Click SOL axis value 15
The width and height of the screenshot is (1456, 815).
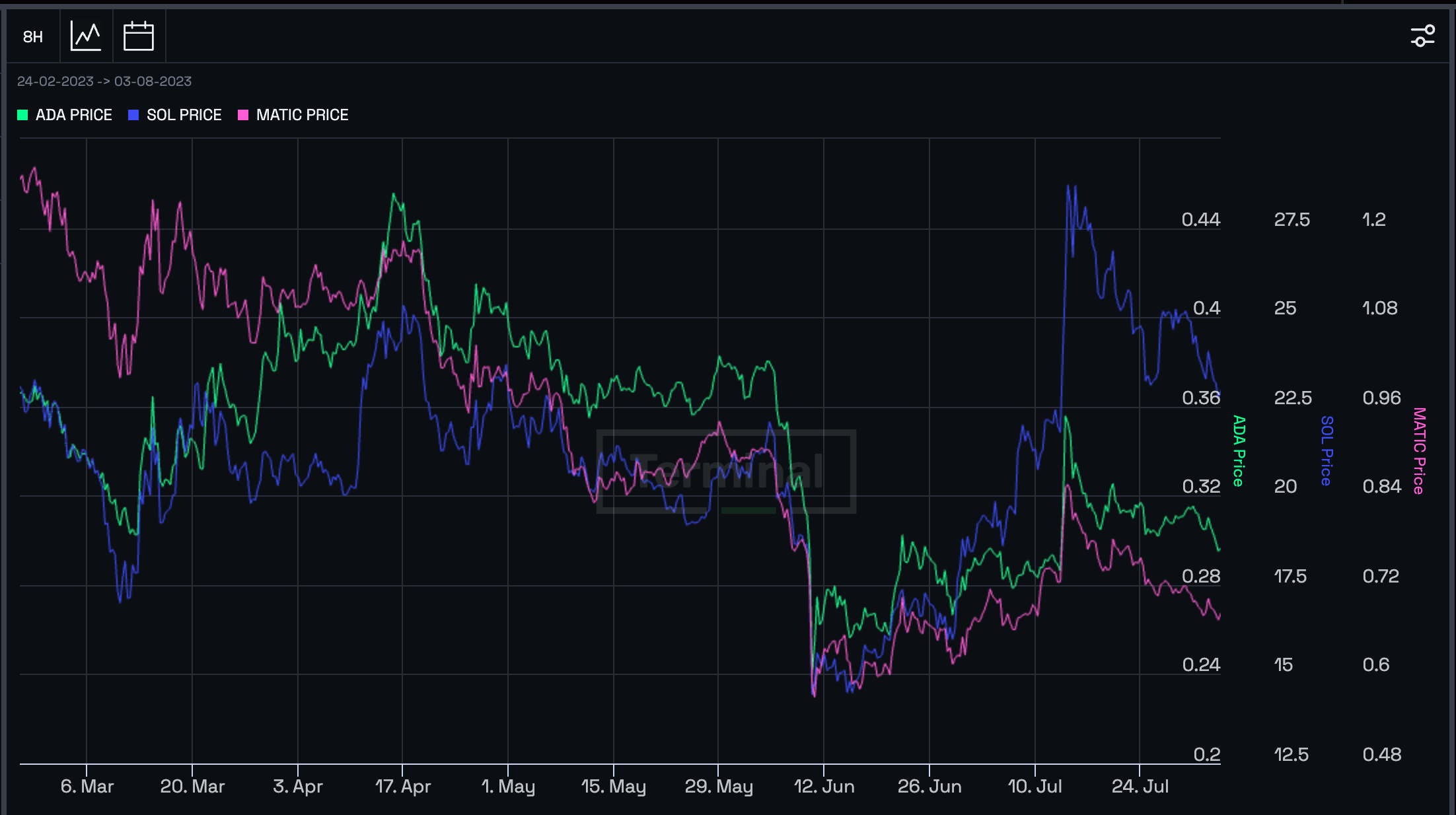[x=1284, y=665]
